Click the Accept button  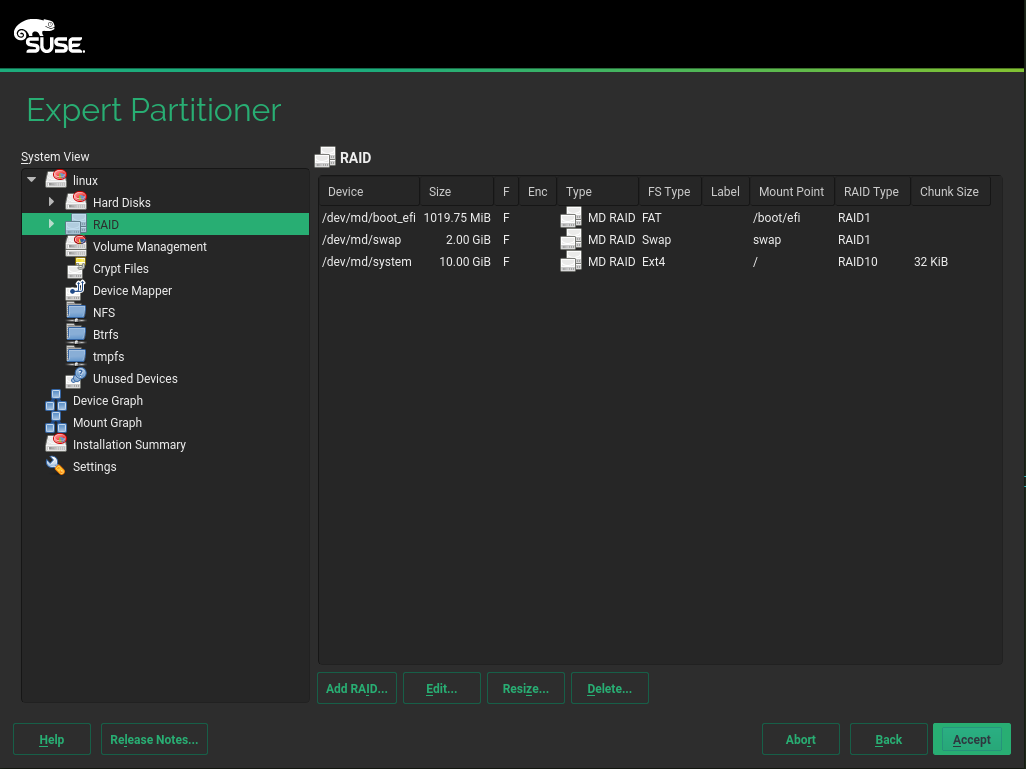tap(971, 739)
